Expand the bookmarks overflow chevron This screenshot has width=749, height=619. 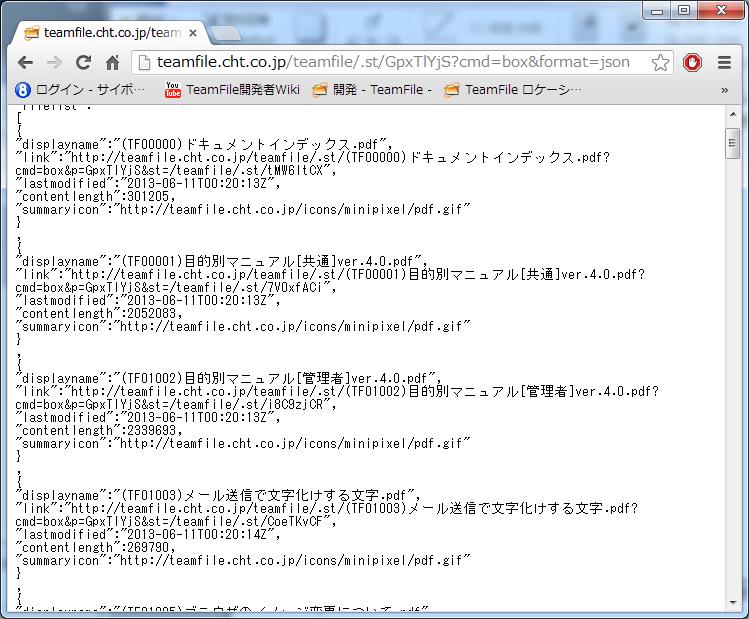click(x=725, y=90)
